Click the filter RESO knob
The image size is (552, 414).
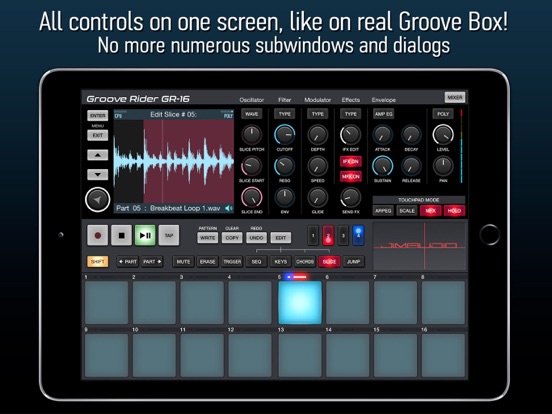(284, 166)
